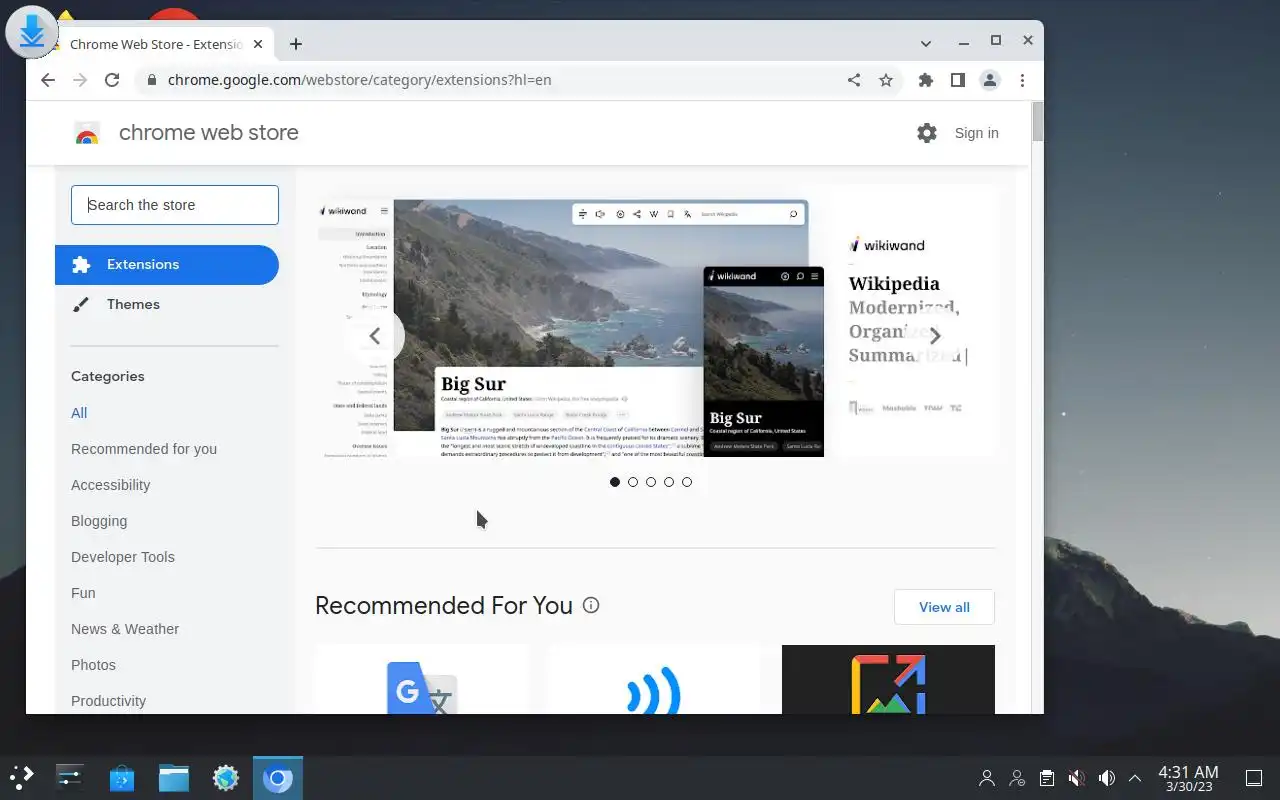Open the speaker volume tray icon

point(1106,778)
